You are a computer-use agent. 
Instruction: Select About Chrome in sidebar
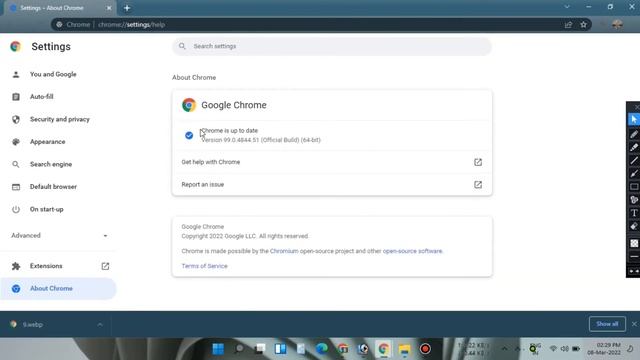(58, 289)
